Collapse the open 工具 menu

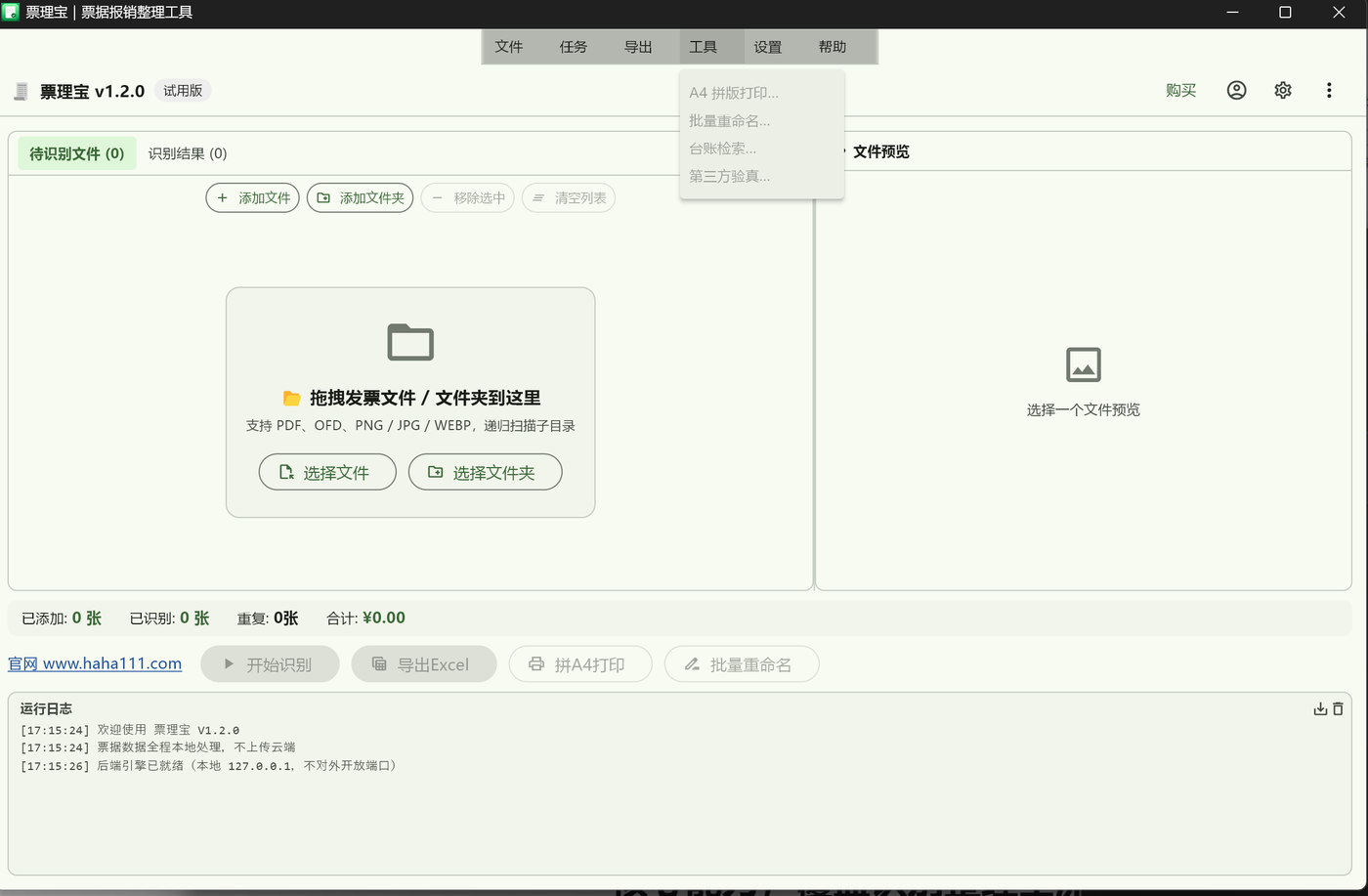click(703, 47)
